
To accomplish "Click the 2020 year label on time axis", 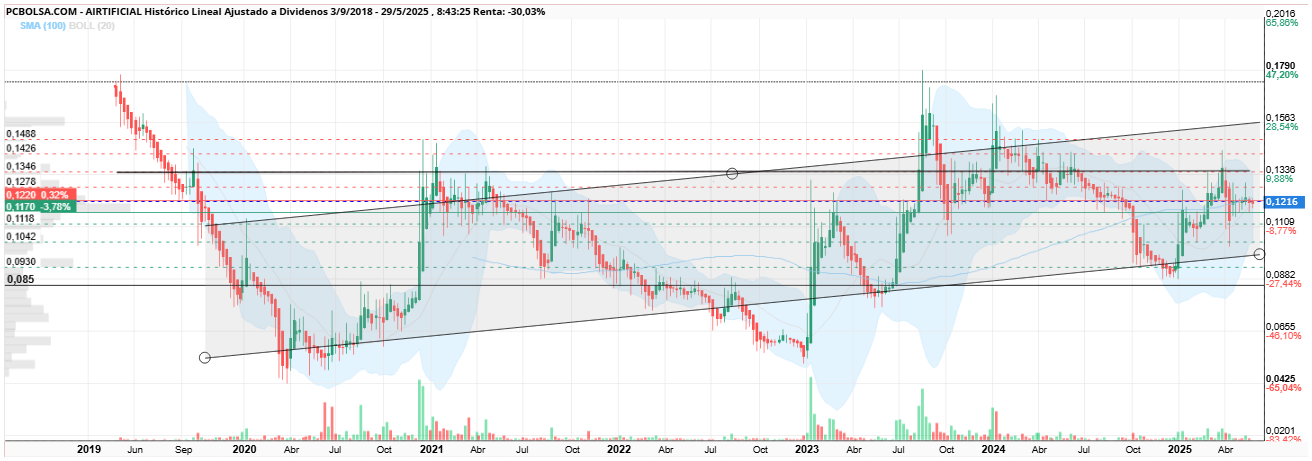I will (244, 451).
